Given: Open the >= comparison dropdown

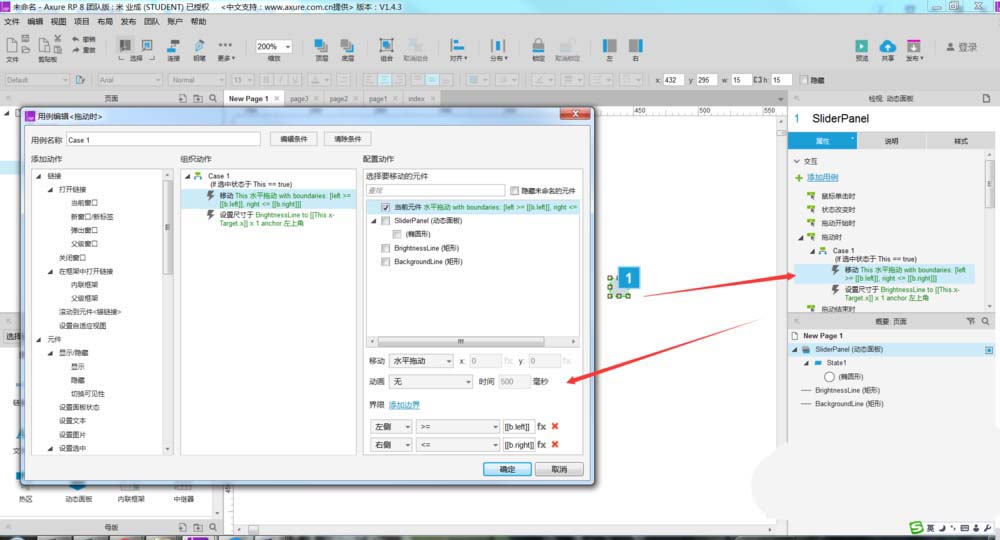Looking at the screenshot, I should [x=458, y=427].
